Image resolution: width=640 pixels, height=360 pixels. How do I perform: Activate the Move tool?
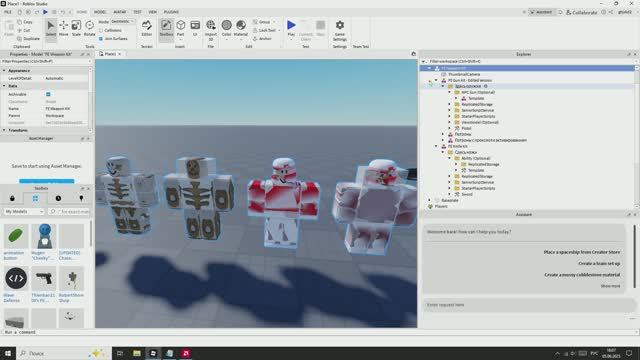(x=64, y=28)
